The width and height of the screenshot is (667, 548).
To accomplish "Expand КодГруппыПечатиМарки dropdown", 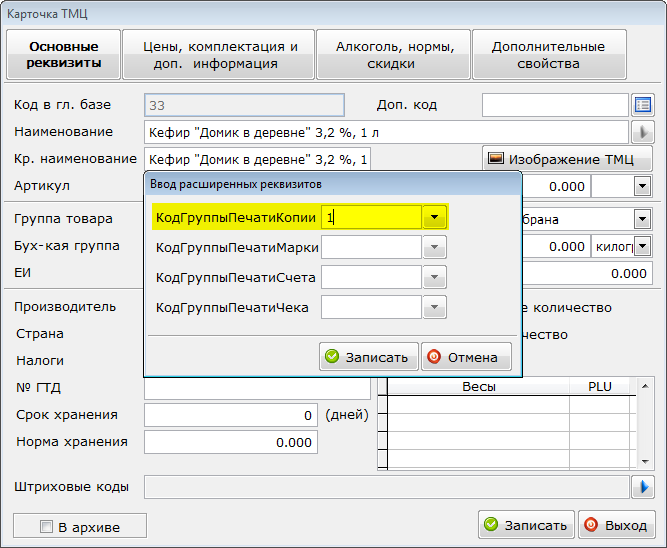I will coord(434,247).
